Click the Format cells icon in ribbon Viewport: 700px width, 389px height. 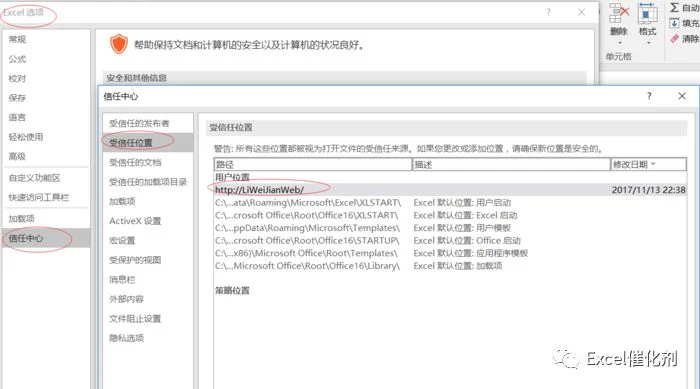pyautogui.click(x=647, y=13)
